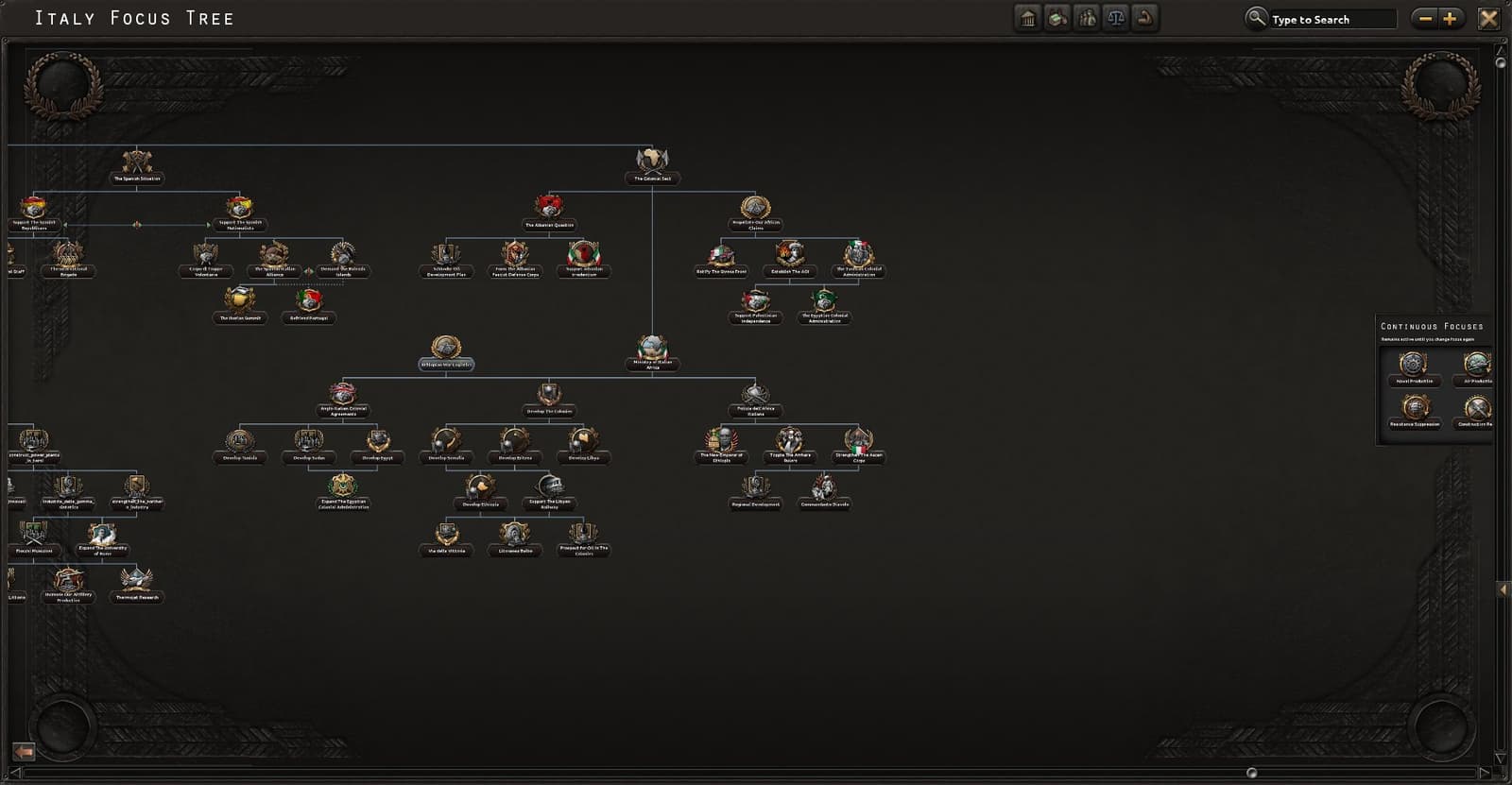The image size is (1512, 785).
Task: Toggle the political filter building icon
Action: pyautogui.click(x=1028, y=18)
